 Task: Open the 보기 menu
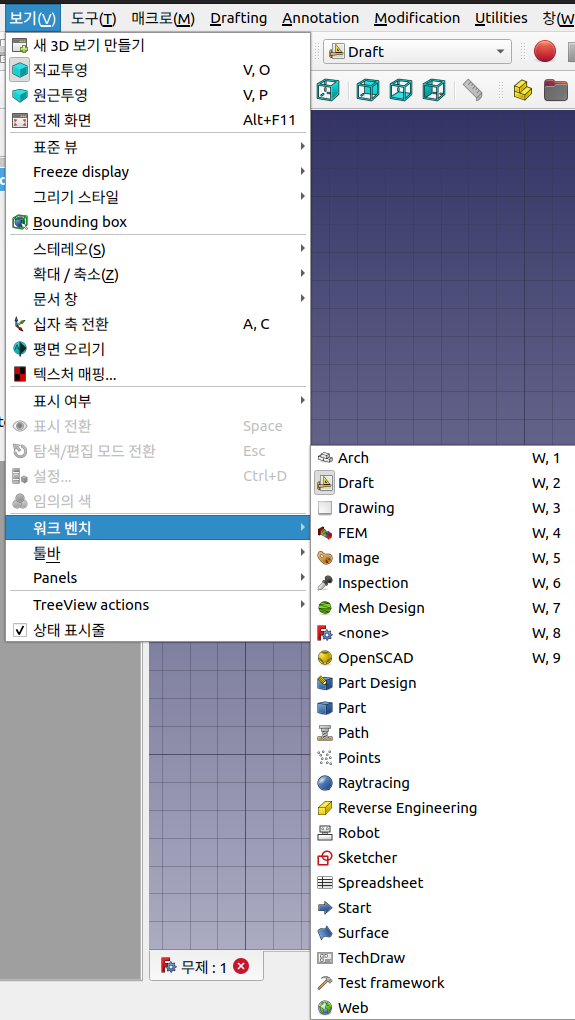point(33,18)
